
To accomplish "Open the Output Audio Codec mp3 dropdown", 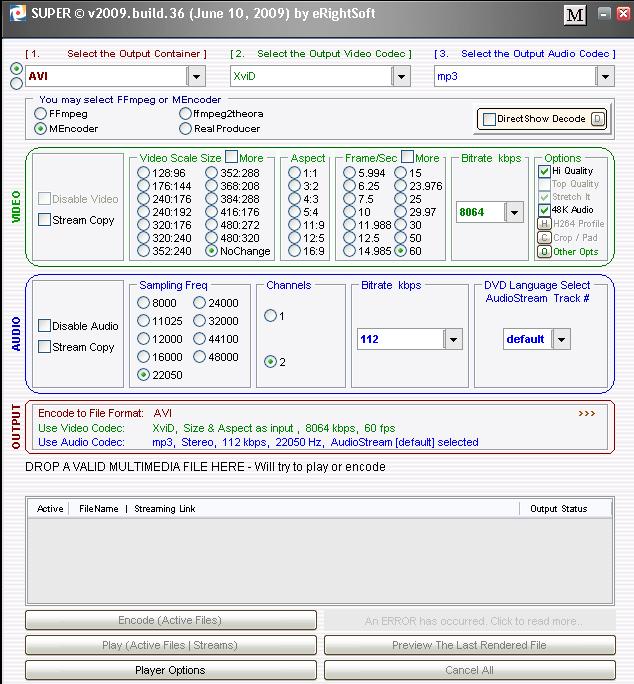I will (x=605, y=76).
